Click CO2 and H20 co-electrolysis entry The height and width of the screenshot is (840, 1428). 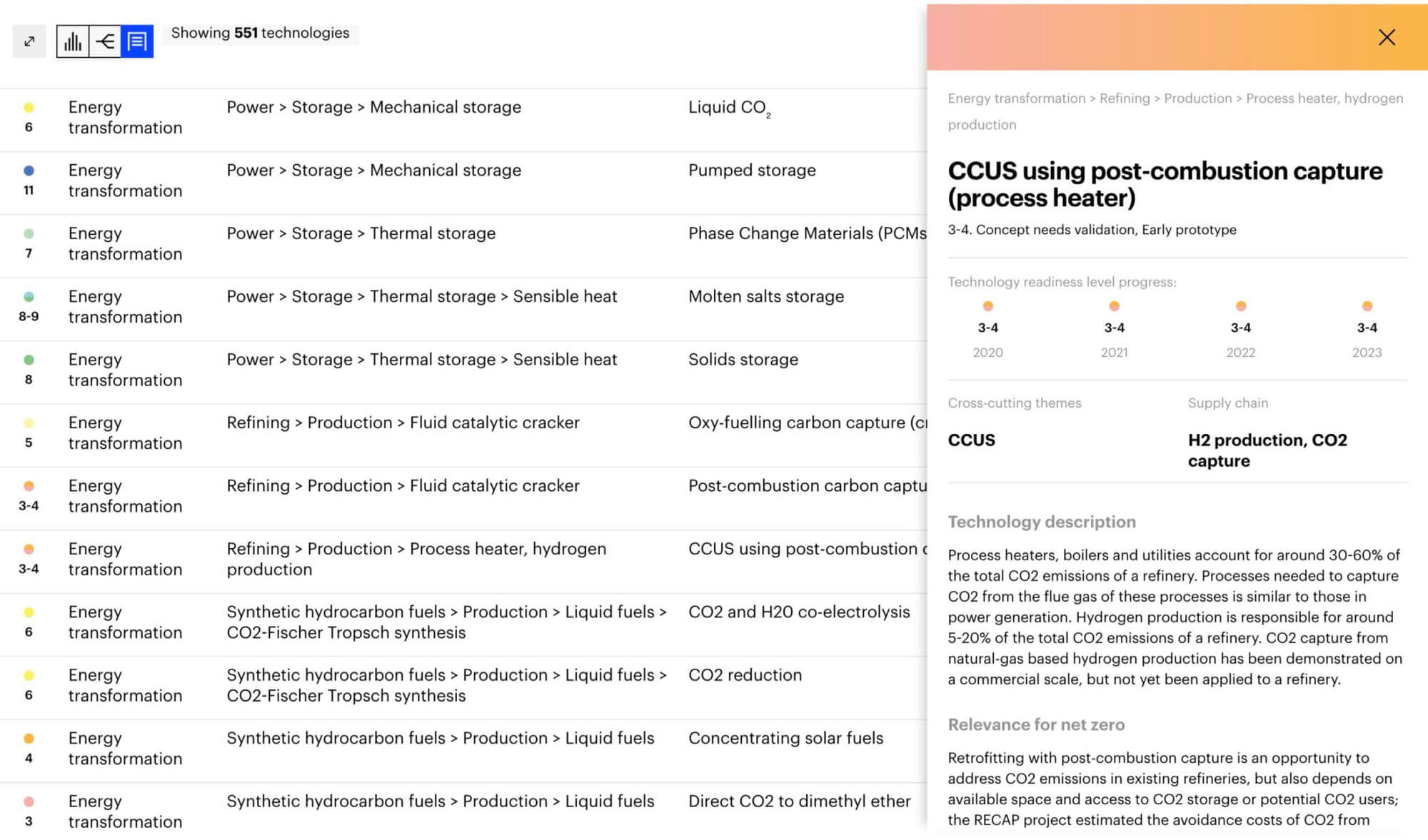coord(798,612)
